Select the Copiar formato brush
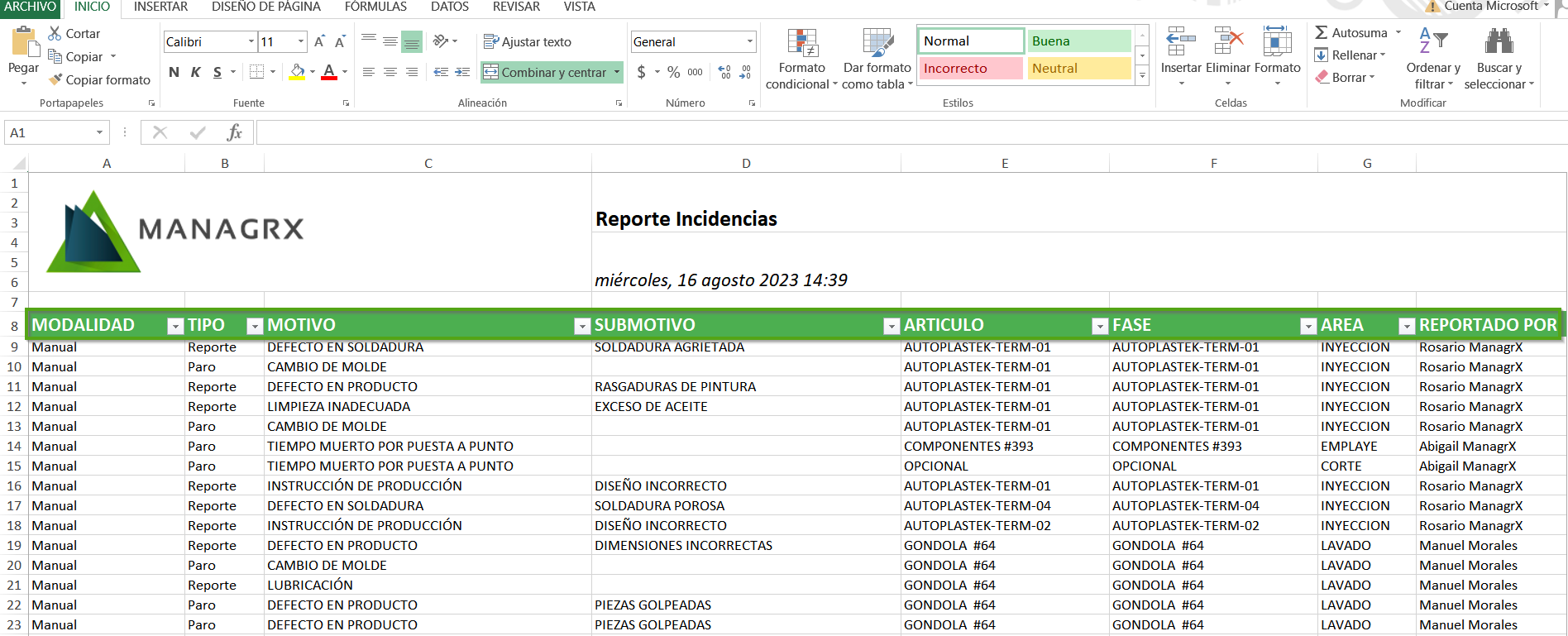 click(x=55, y=80)
